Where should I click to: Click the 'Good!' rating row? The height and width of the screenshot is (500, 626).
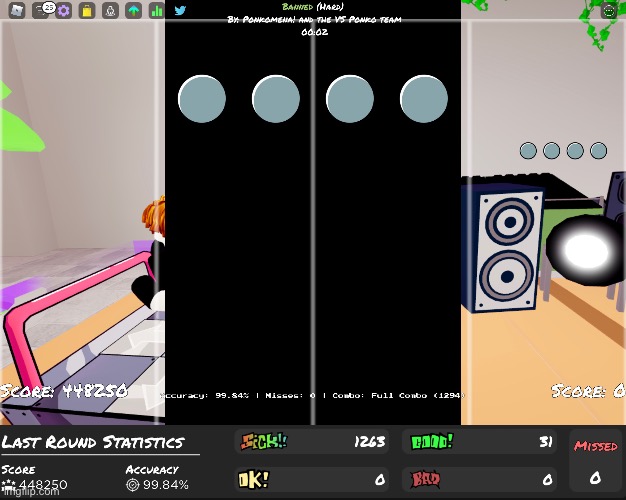[x=479, y=442]
